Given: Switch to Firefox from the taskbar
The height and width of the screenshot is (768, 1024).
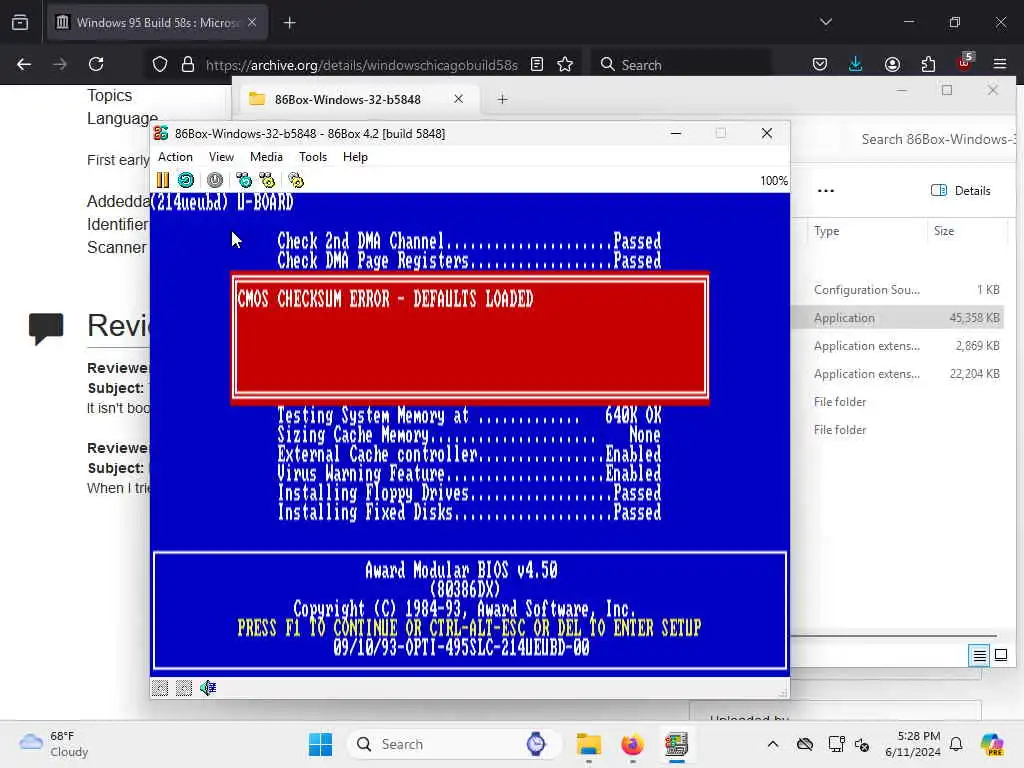Looking at the screenshot, I should pyautogui.click(x=632, y=744).
